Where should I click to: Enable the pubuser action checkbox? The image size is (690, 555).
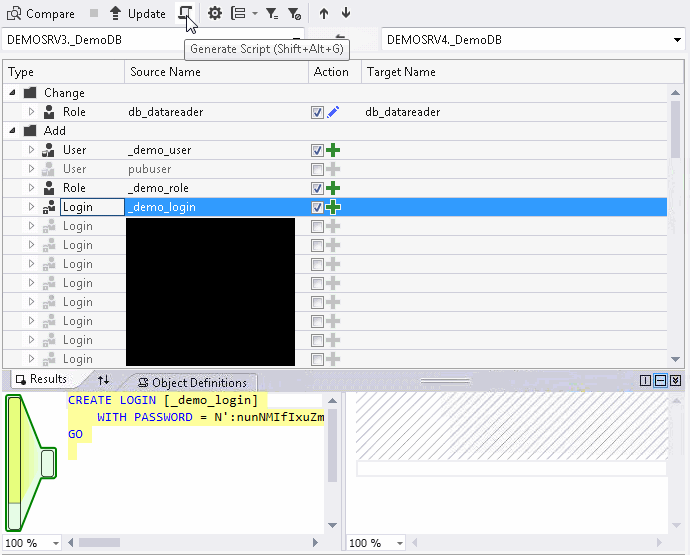pos(317,169)
